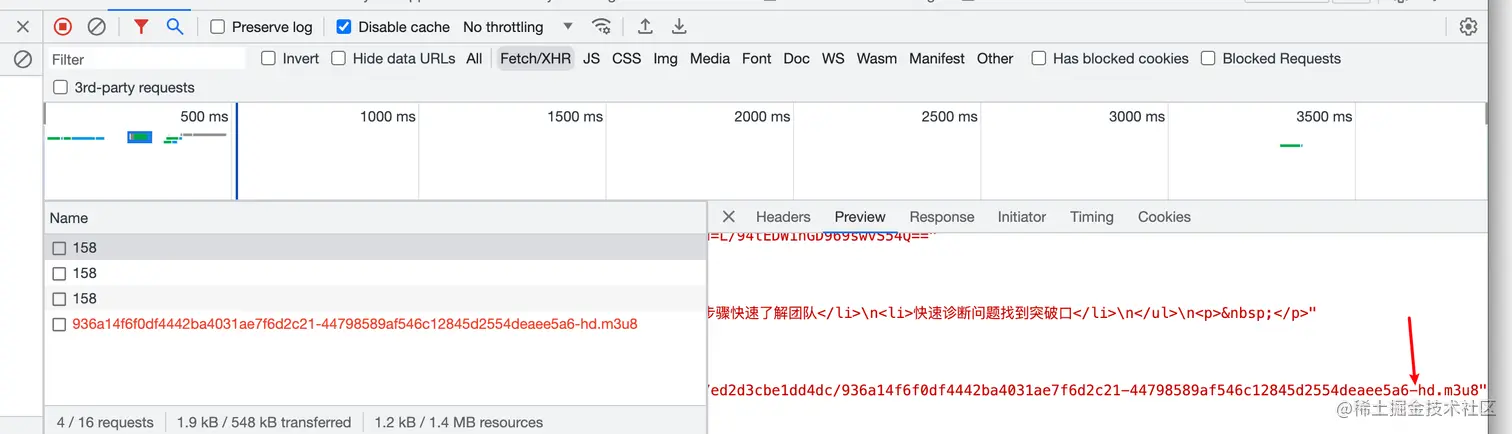This screenshot has height=434, width=1512.
Task: Open network search with magnifier icon
Action: click(175, 27)
